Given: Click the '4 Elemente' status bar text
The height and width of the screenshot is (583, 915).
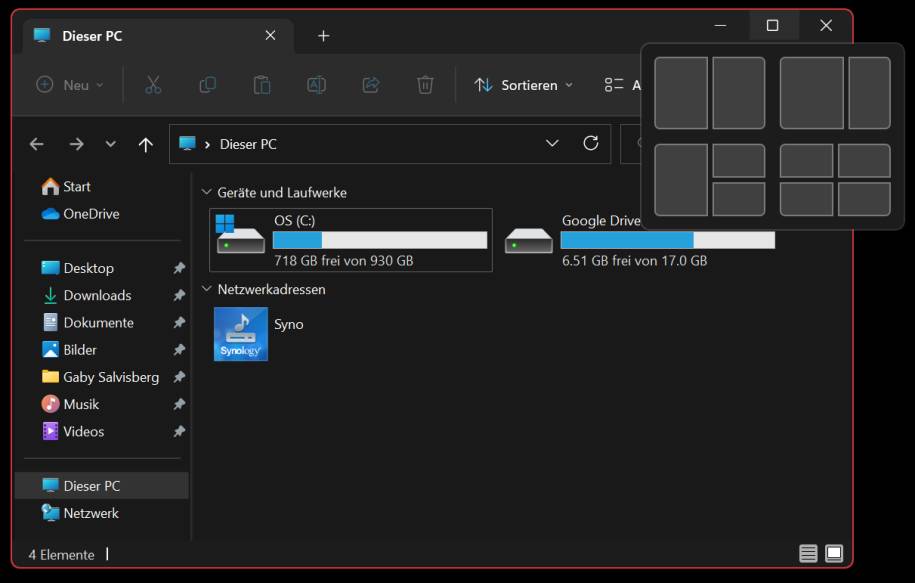Looking at the screenshot, I should click(x=61, y=554).
